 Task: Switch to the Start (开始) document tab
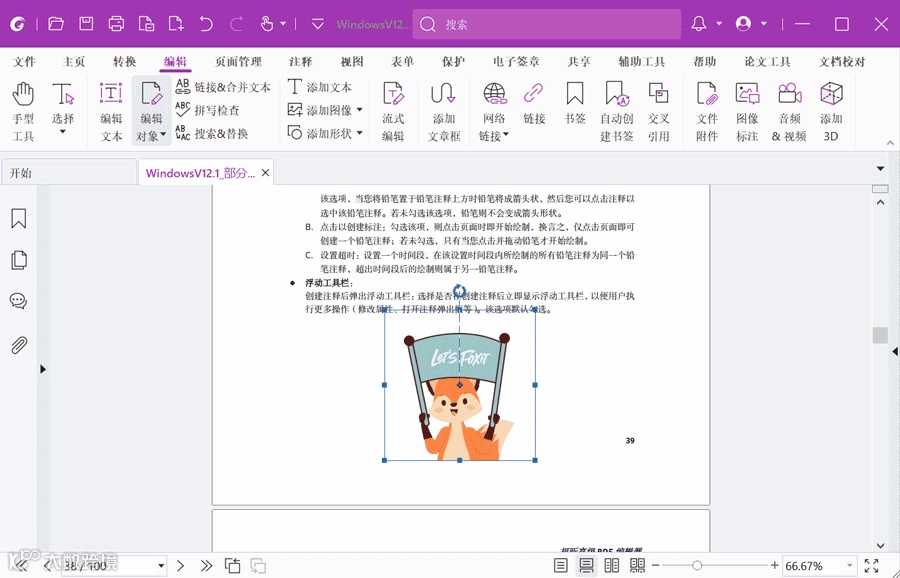point(69,173)
